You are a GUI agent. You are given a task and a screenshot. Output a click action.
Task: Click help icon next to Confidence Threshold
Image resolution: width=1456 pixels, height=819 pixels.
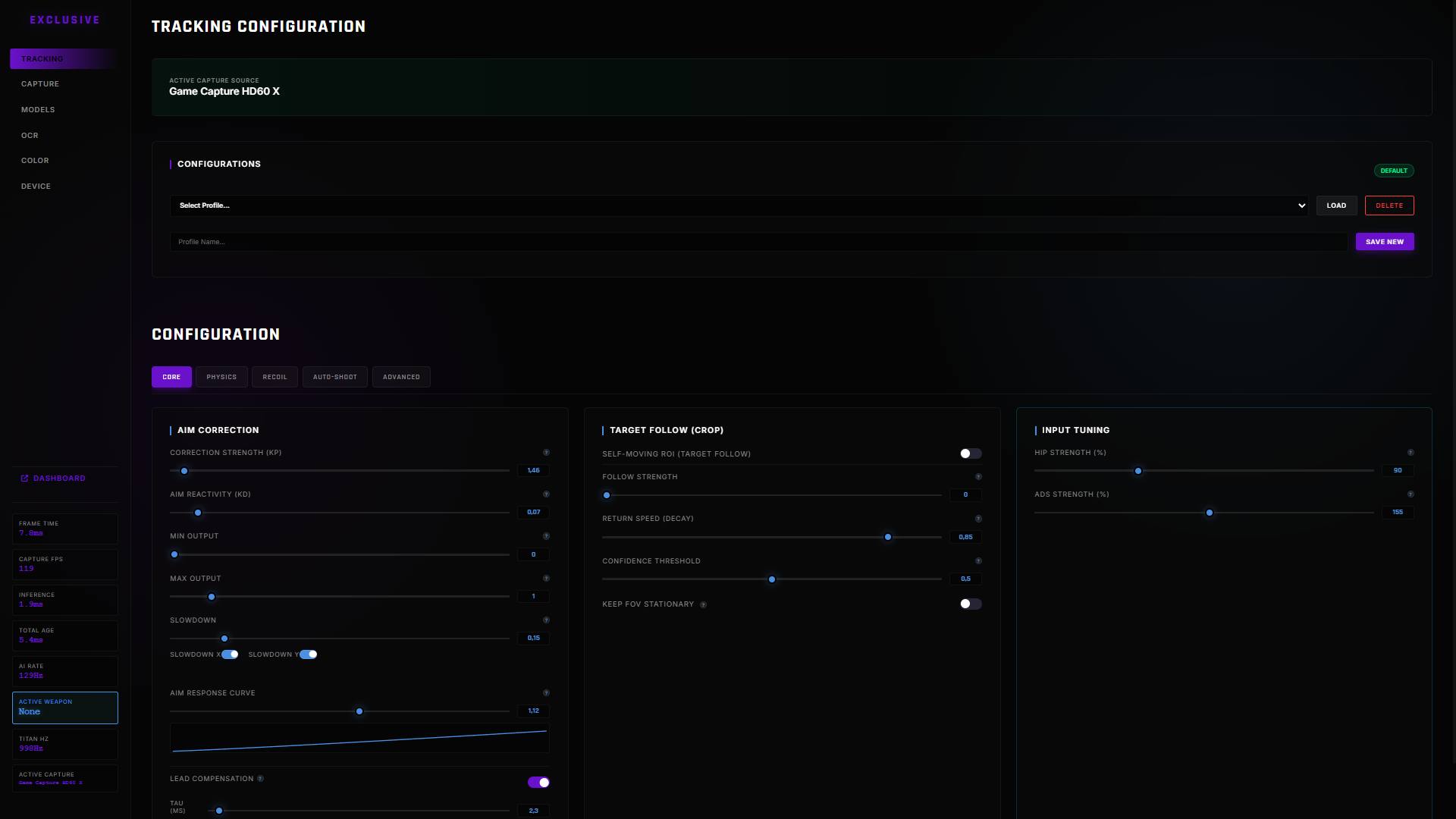point(978,561)
